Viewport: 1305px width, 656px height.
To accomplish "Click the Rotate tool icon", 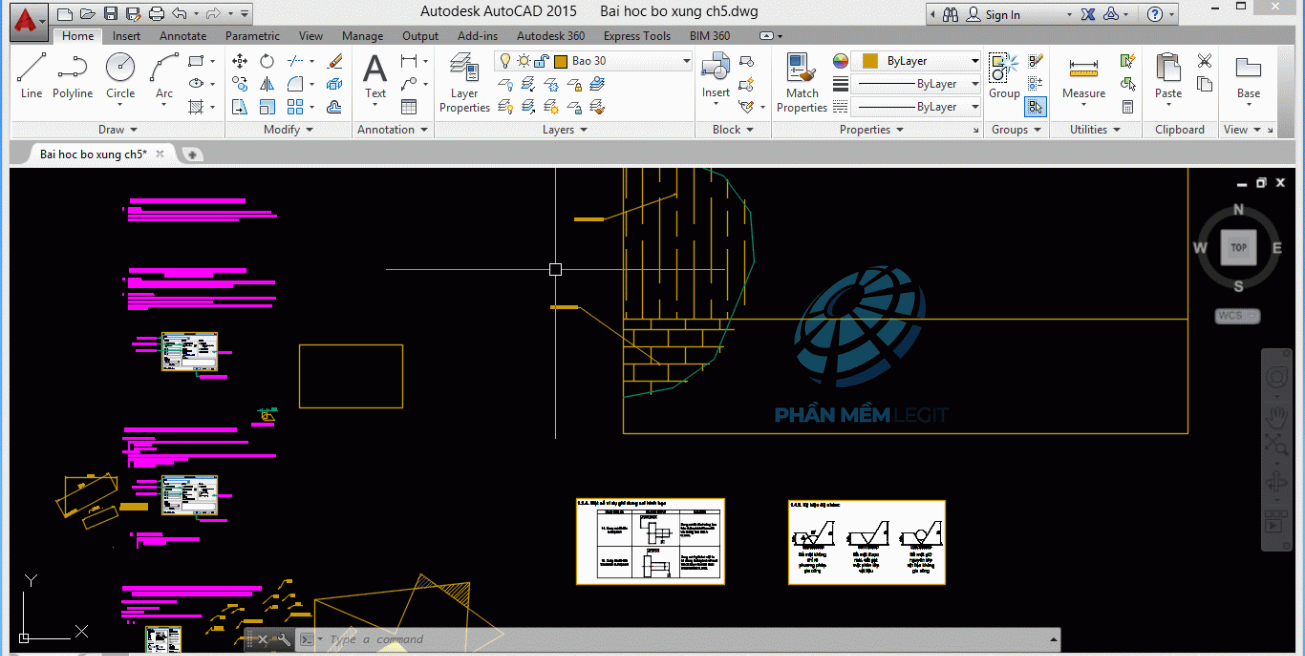I will pos(267,61).
